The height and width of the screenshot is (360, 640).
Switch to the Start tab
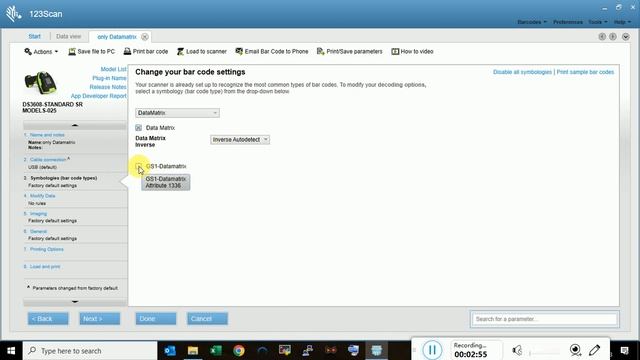pyautogui.click(x=34, y=36)
